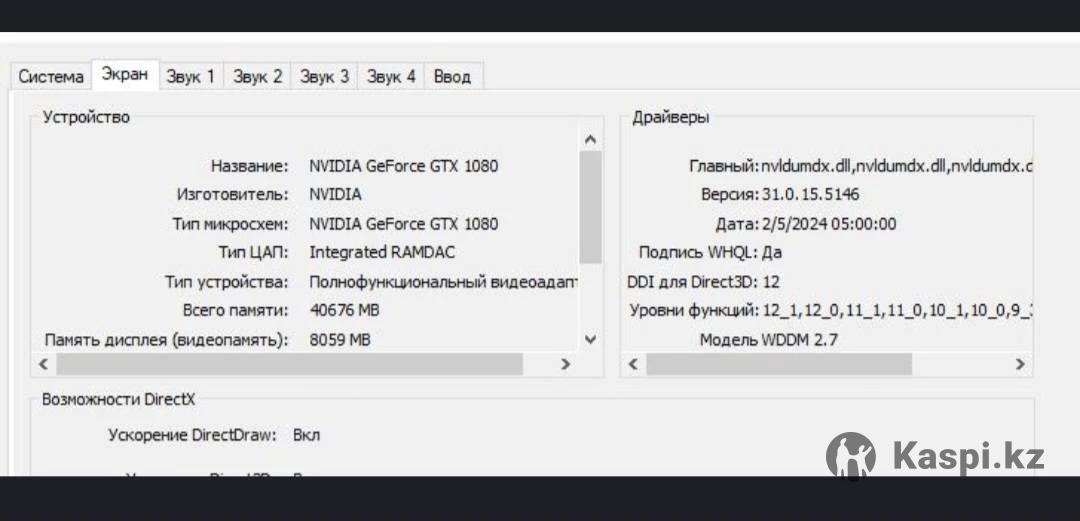Click the Название value NVIDIA GeForce GTX 1080
The height and width of the screenshot is (521, 1080).
click(403, 166)
